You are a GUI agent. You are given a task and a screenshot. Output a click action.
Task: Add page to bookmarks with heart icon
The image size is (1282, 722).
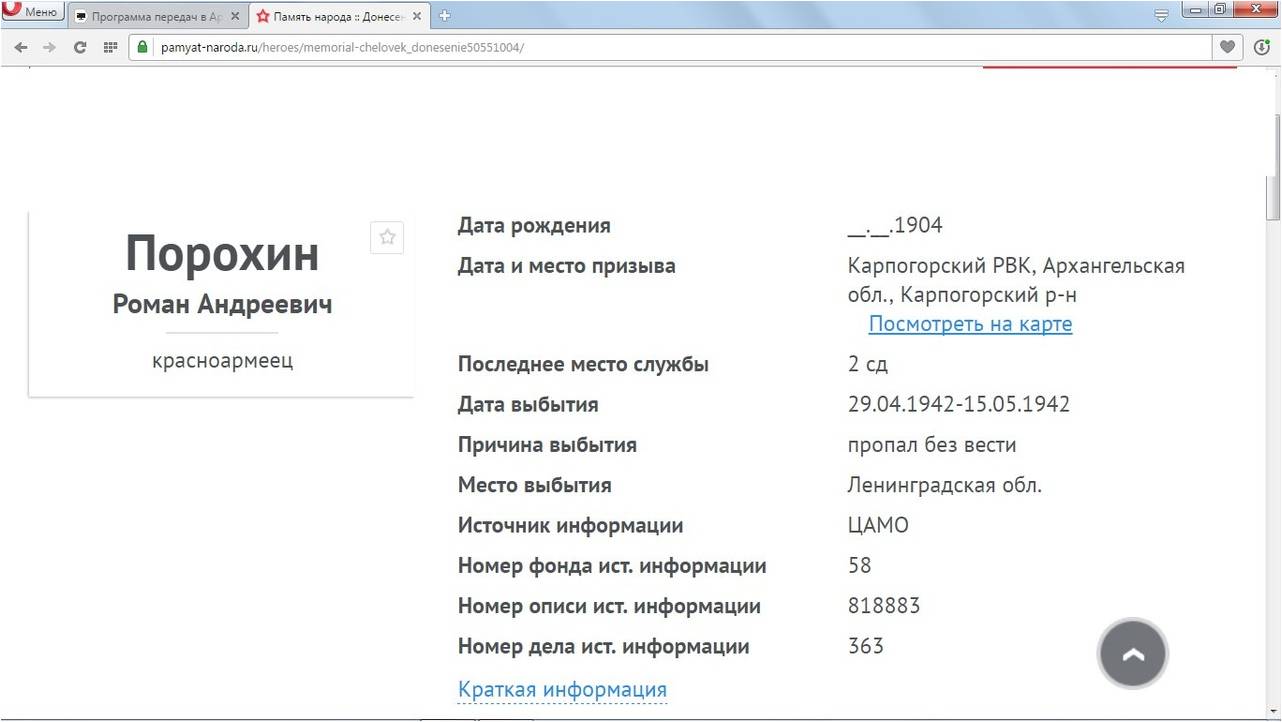pos(1228,47)
